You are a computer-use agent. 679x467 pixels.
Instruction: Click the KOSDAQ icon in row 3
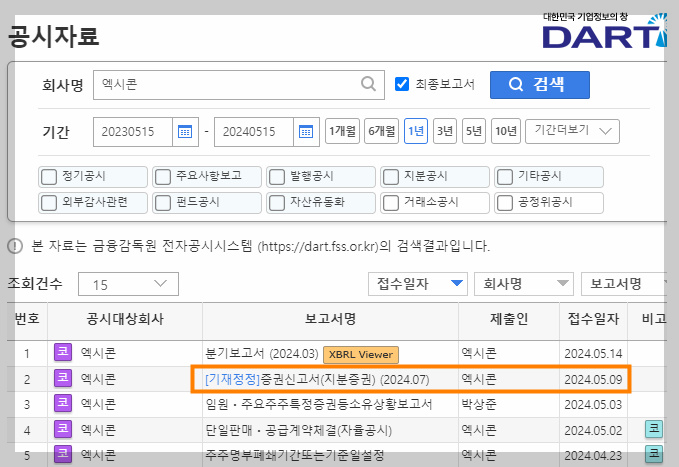pos(63,403)
